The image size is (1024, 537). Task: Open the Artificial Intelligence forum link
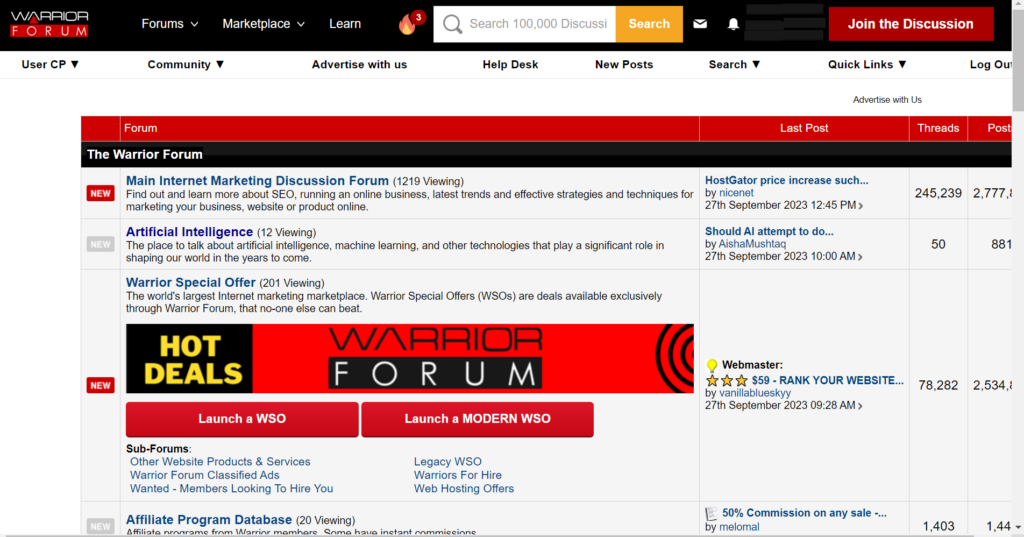point(189,232)
